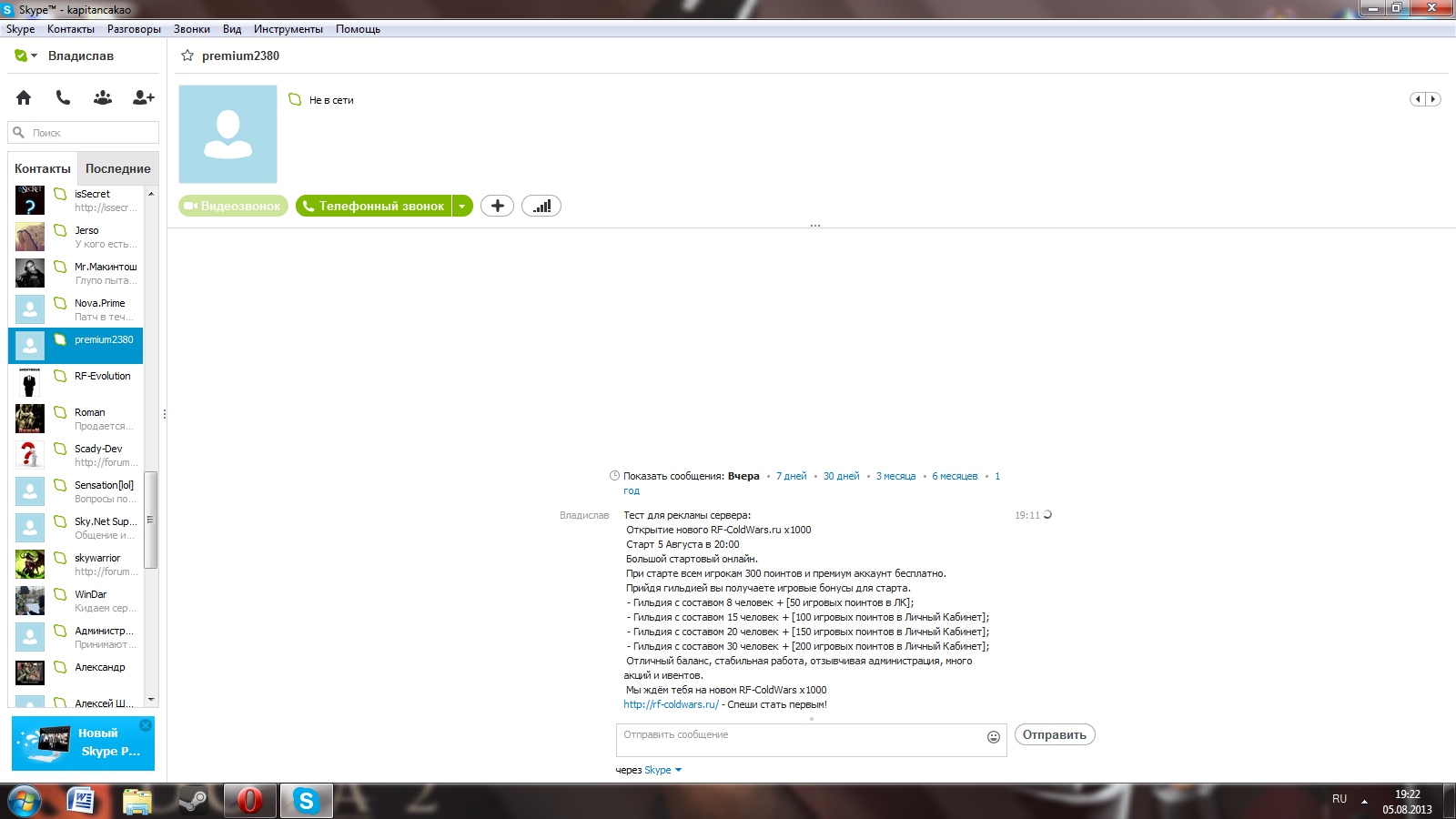This screenshot has height=819, width=1456.
Task: Click the Skype taskbar icon
Action: pos(306,801)
